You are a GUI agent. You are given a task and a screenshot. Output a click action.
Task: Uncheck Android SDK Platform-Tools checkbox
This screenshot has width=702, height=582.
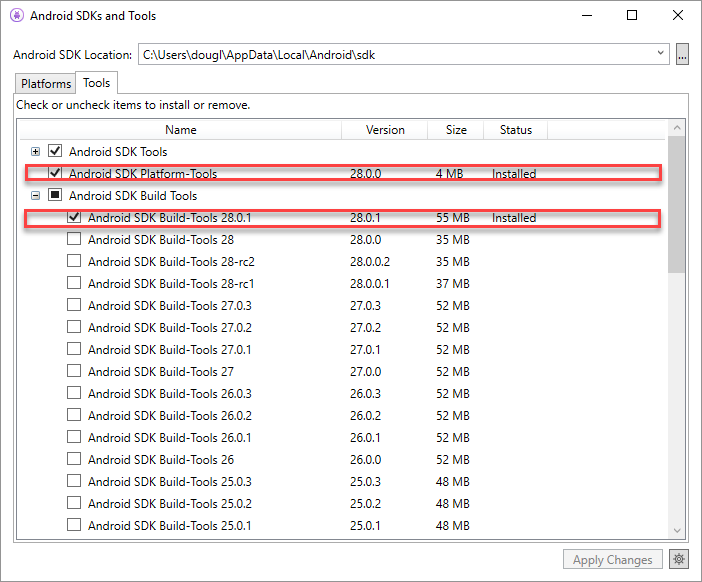click(x=55, y=172)
